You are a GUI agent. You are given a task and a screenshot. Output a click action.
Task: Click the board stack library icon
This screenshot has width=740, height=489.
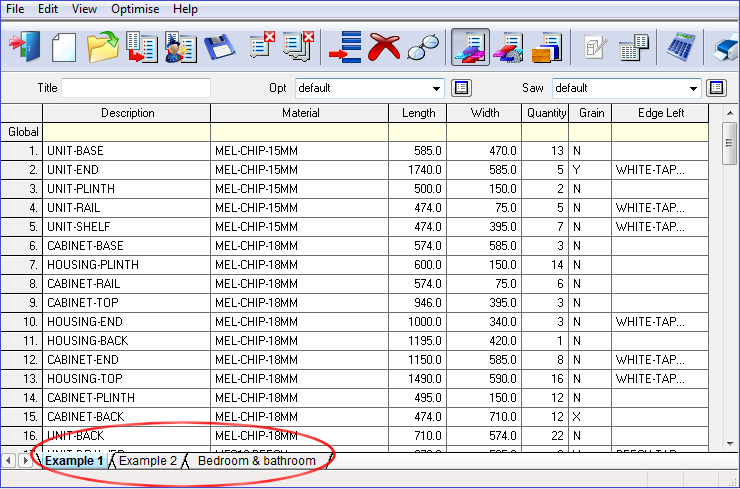click(x=547, y=47)
